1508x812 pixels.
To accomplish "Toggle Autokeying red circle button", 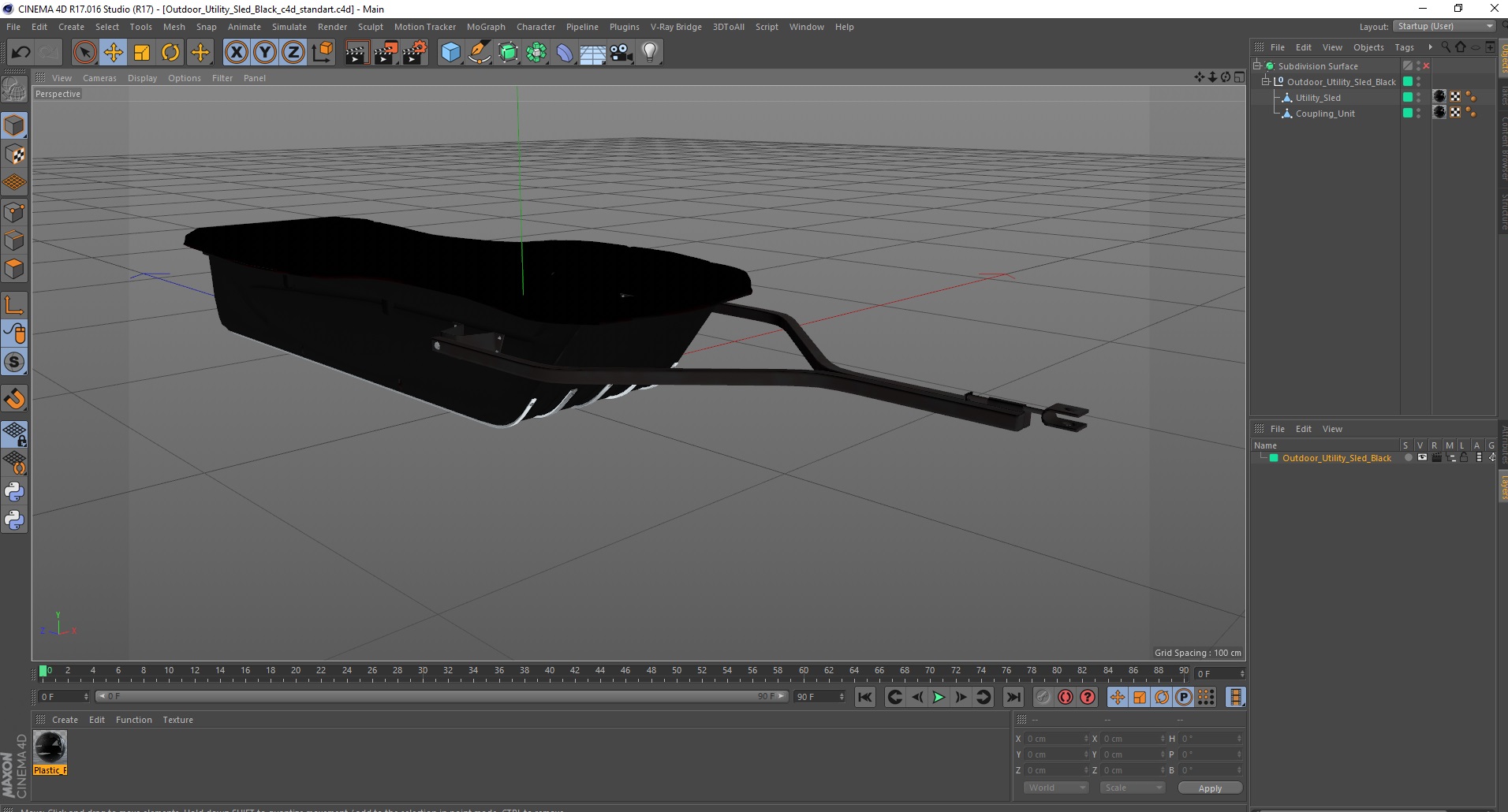I will click(1066, 697).
